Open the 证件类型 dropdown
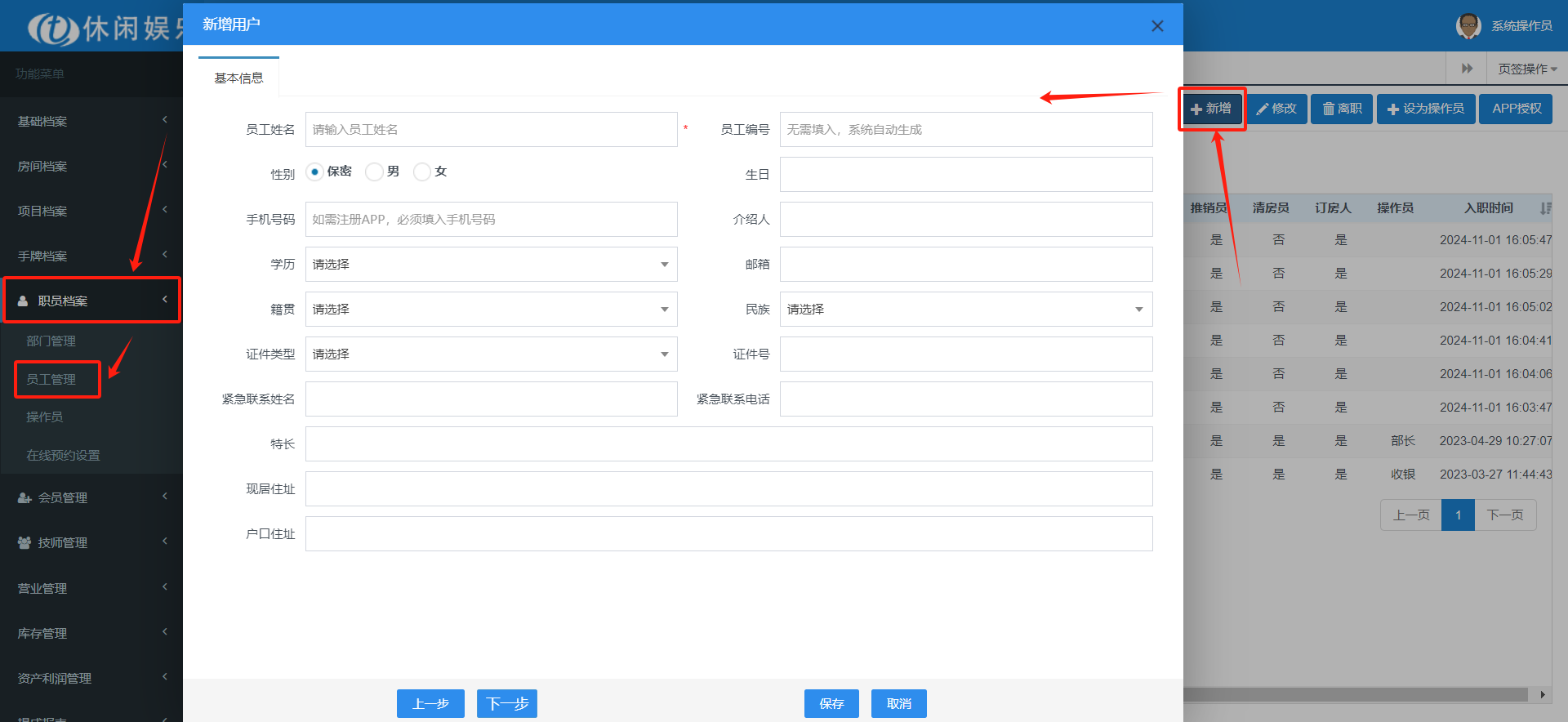 point(491,354)
